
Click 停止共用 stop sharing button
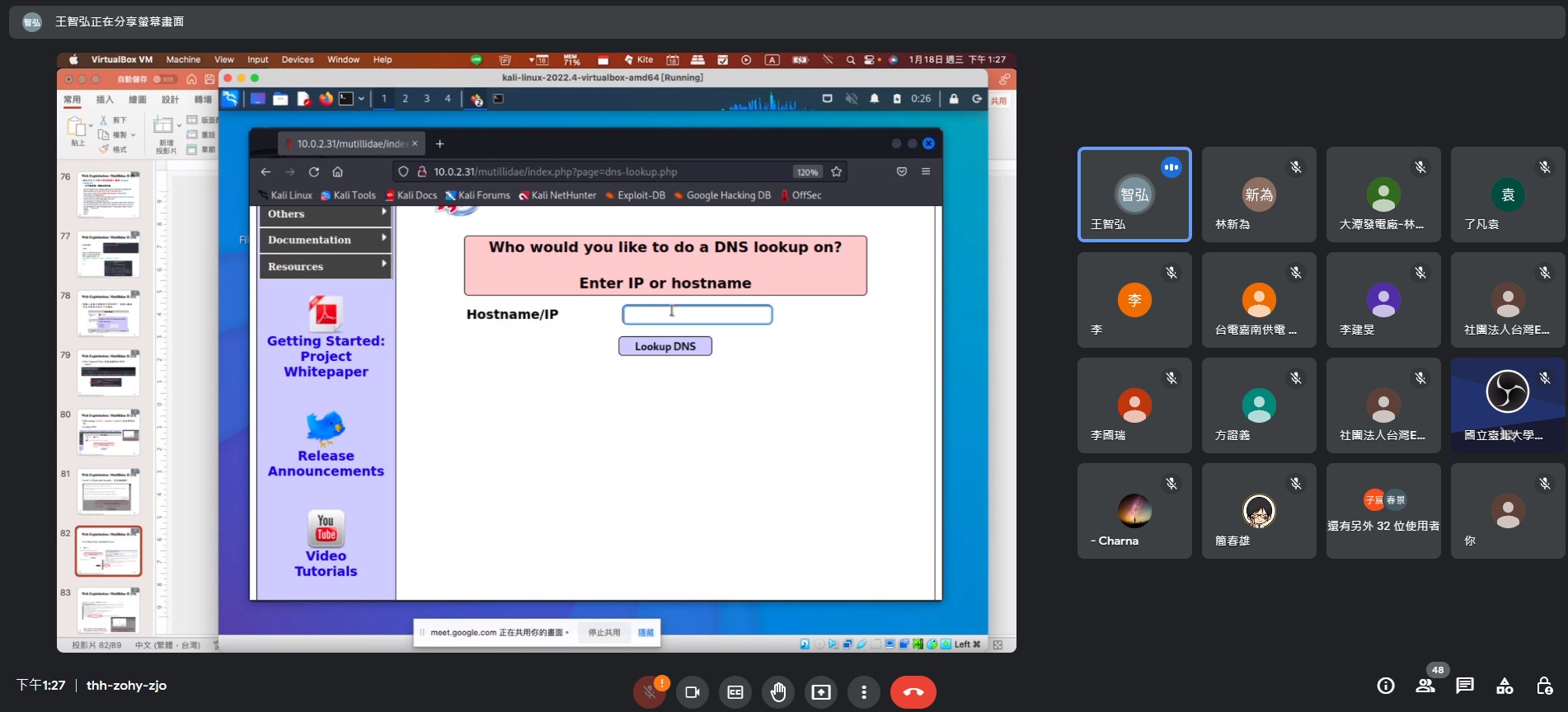coord(604,632)
